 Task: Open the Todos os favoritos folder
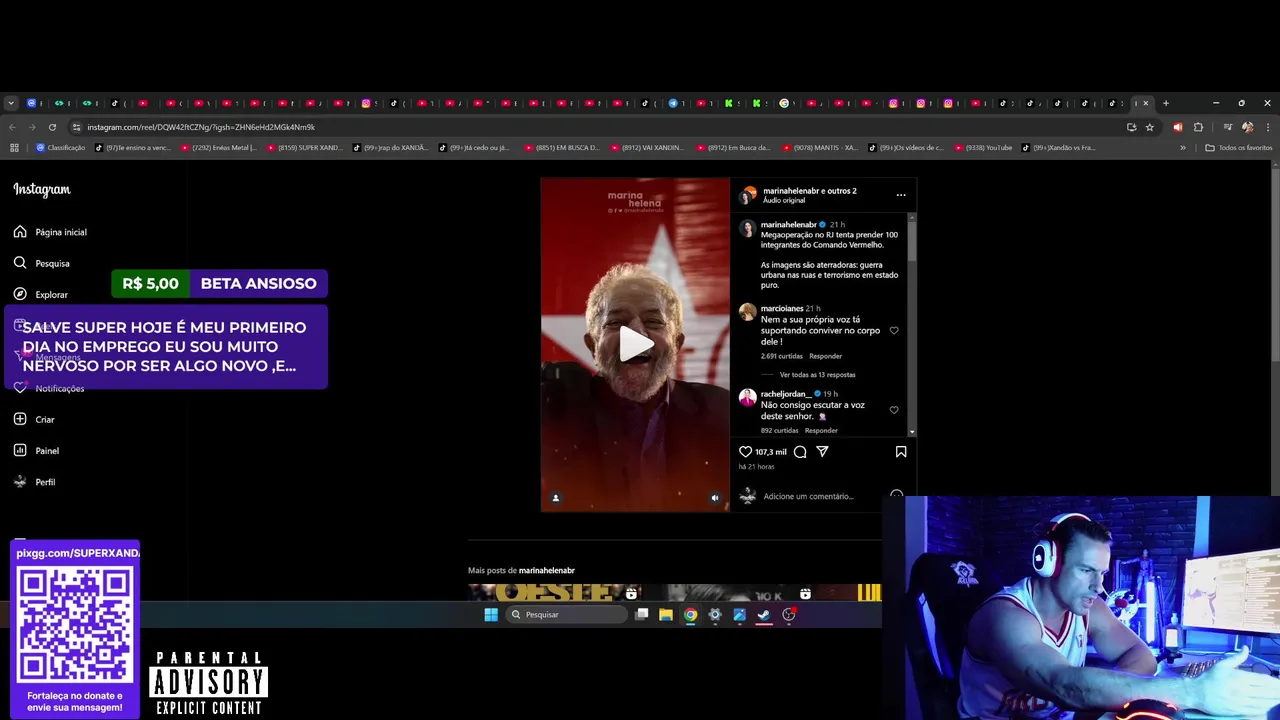[1239, 148]
